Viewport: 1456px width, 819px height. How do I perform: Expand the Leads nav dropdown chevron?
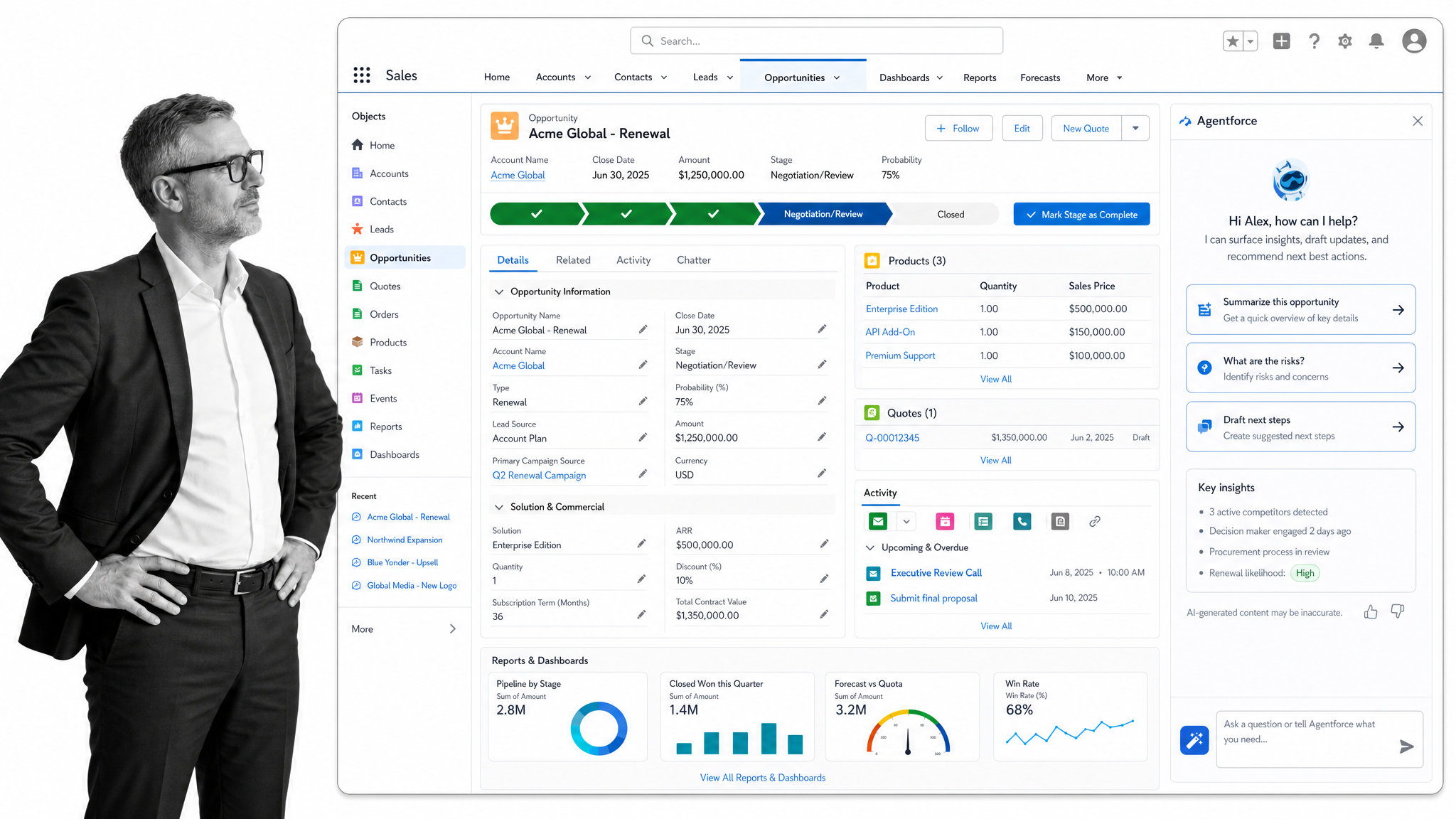point(730,77)
